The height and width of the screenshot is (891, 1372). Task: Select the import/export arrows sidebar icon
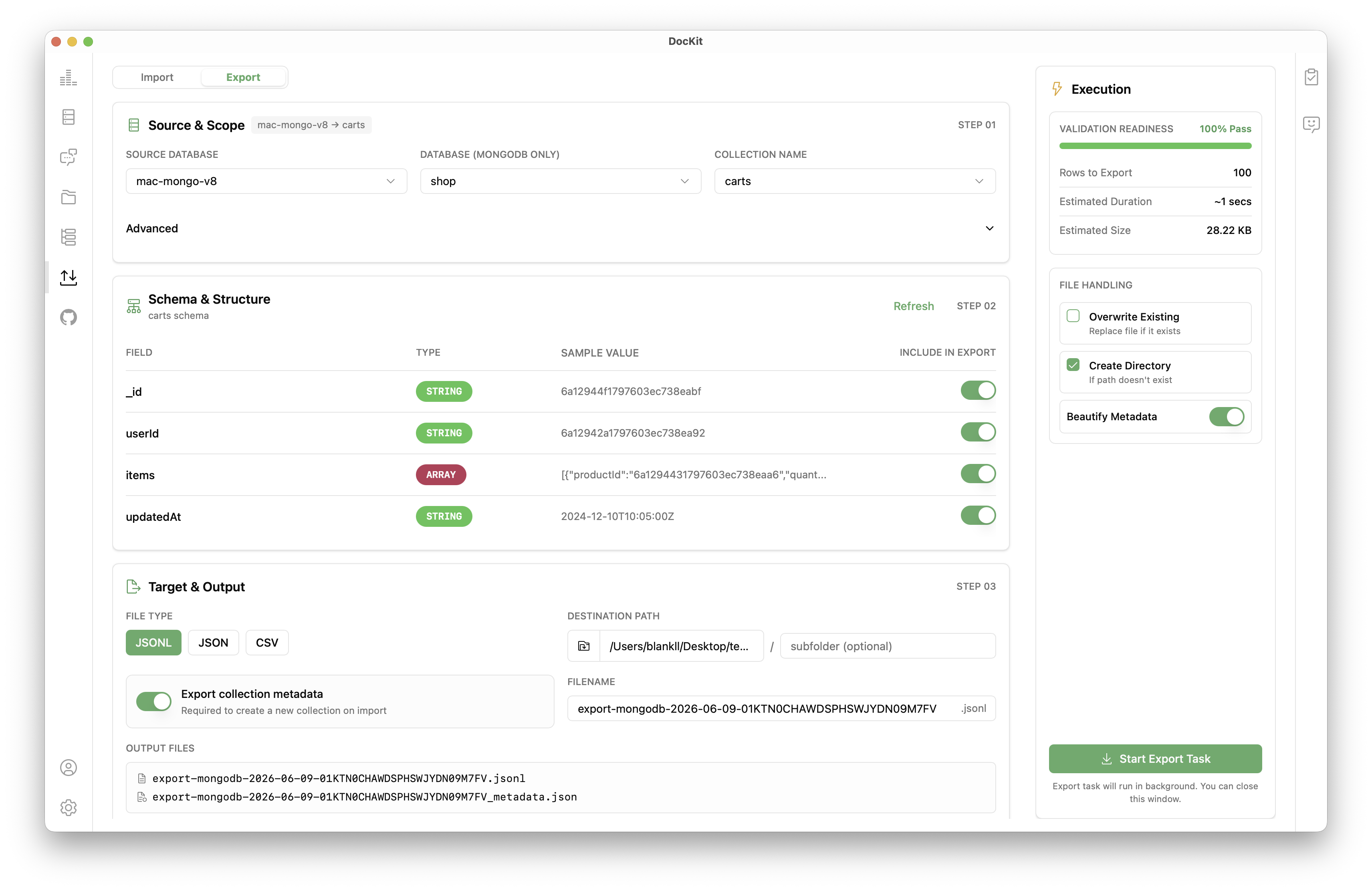click(x=68, y=277)
